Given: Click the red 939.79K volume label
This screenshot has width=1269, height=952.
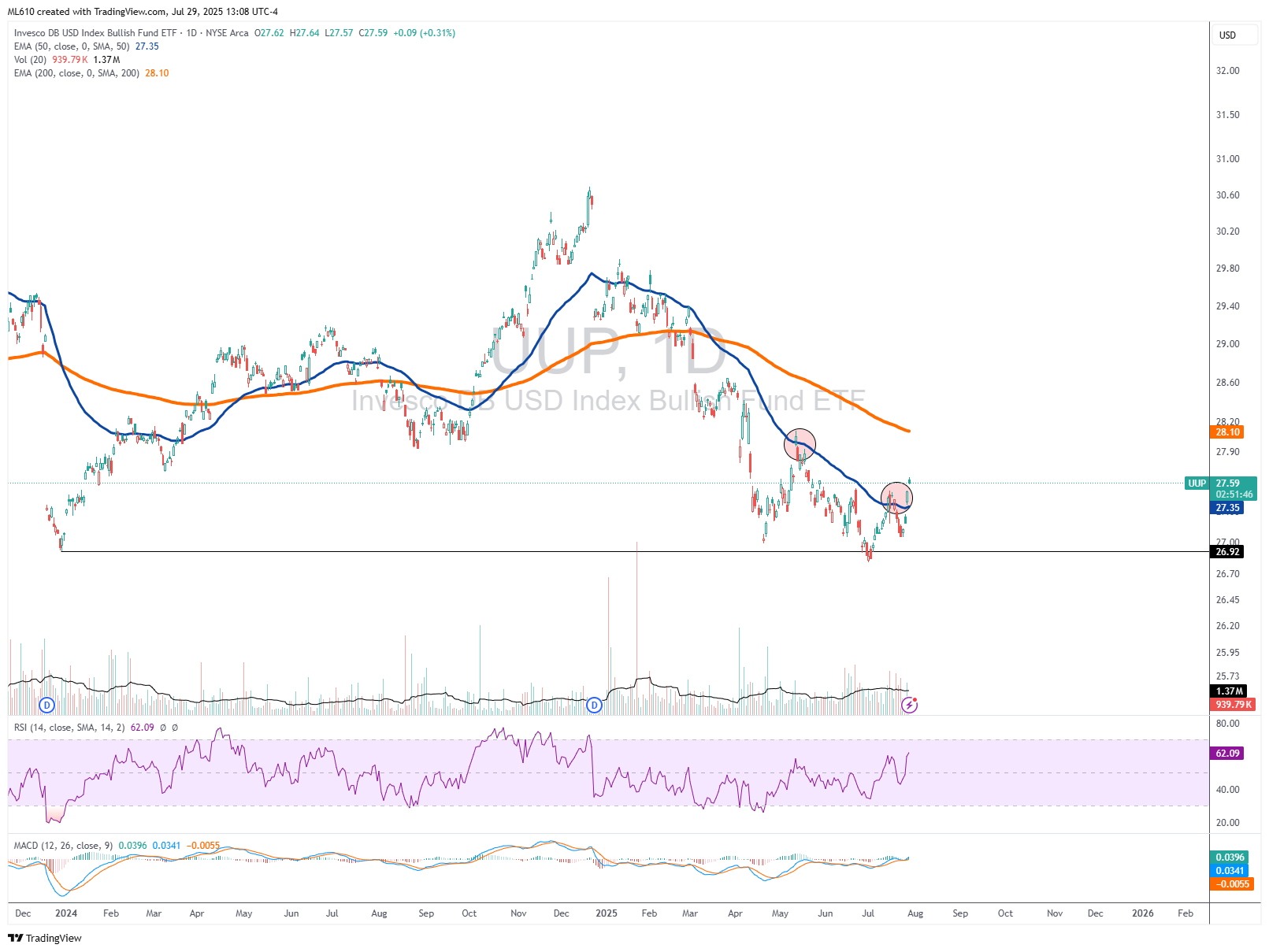Looking at the screenshot, I should pyautogui.click(x=1233, y=705).
